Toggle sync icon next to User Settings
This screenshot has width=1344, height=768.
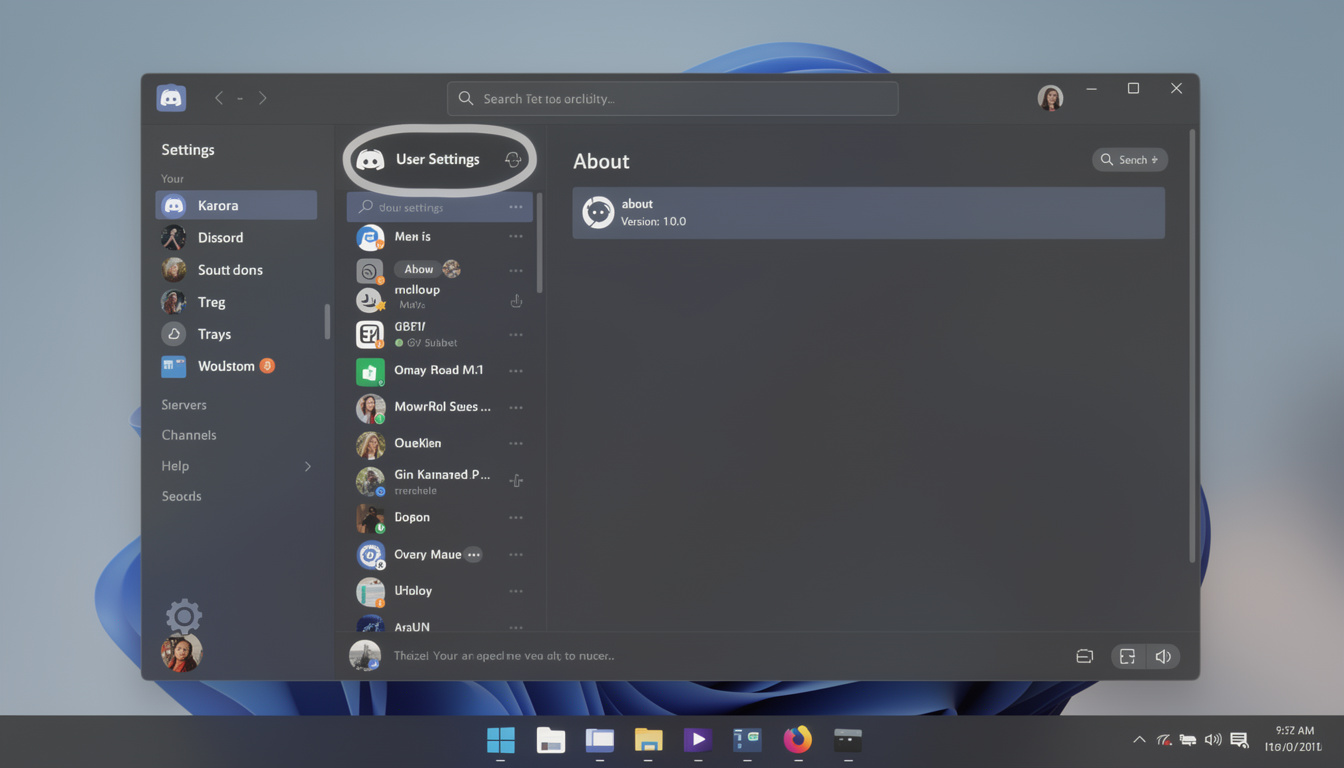coord(513,159)
